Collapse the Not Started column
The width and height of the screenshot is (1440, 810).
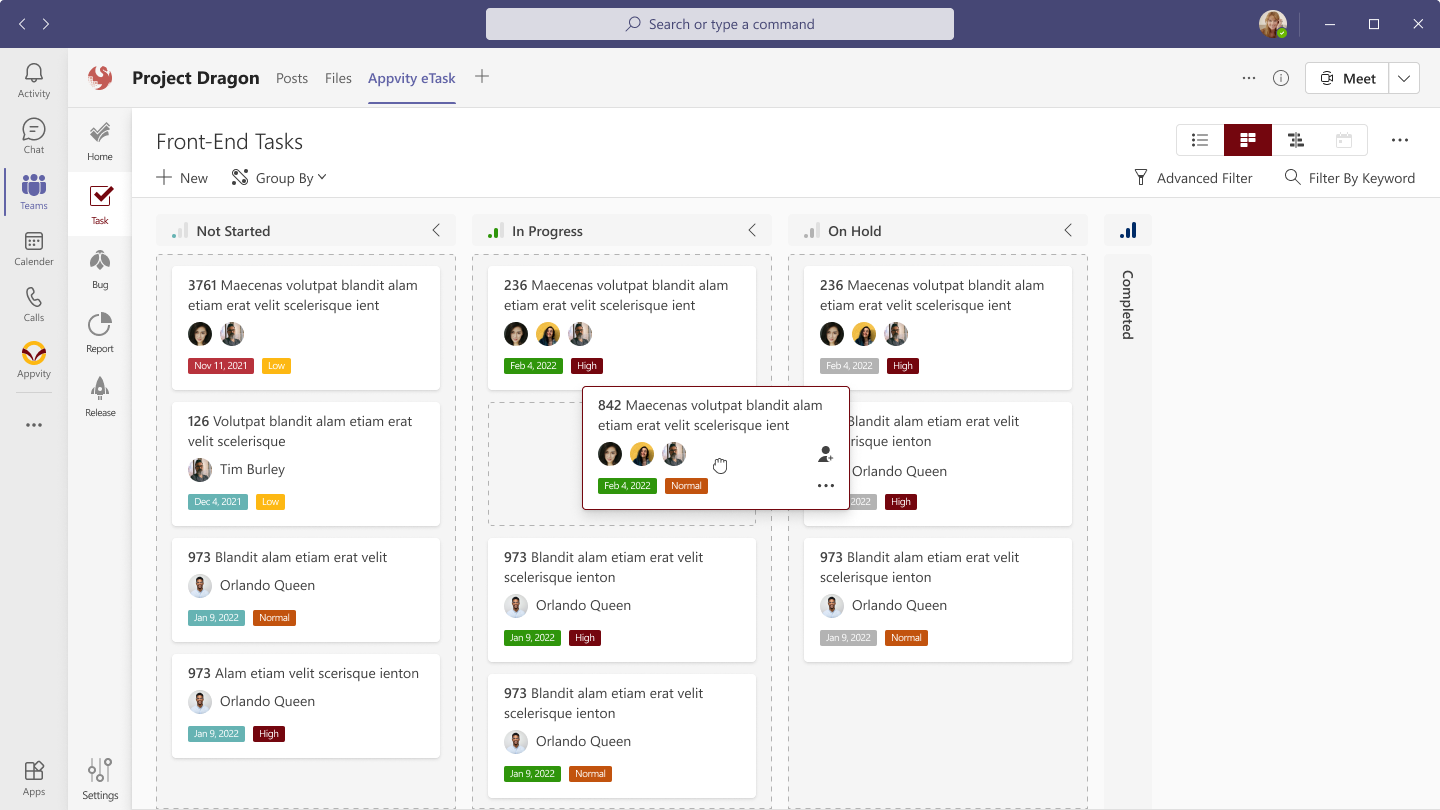click(436, 230)
